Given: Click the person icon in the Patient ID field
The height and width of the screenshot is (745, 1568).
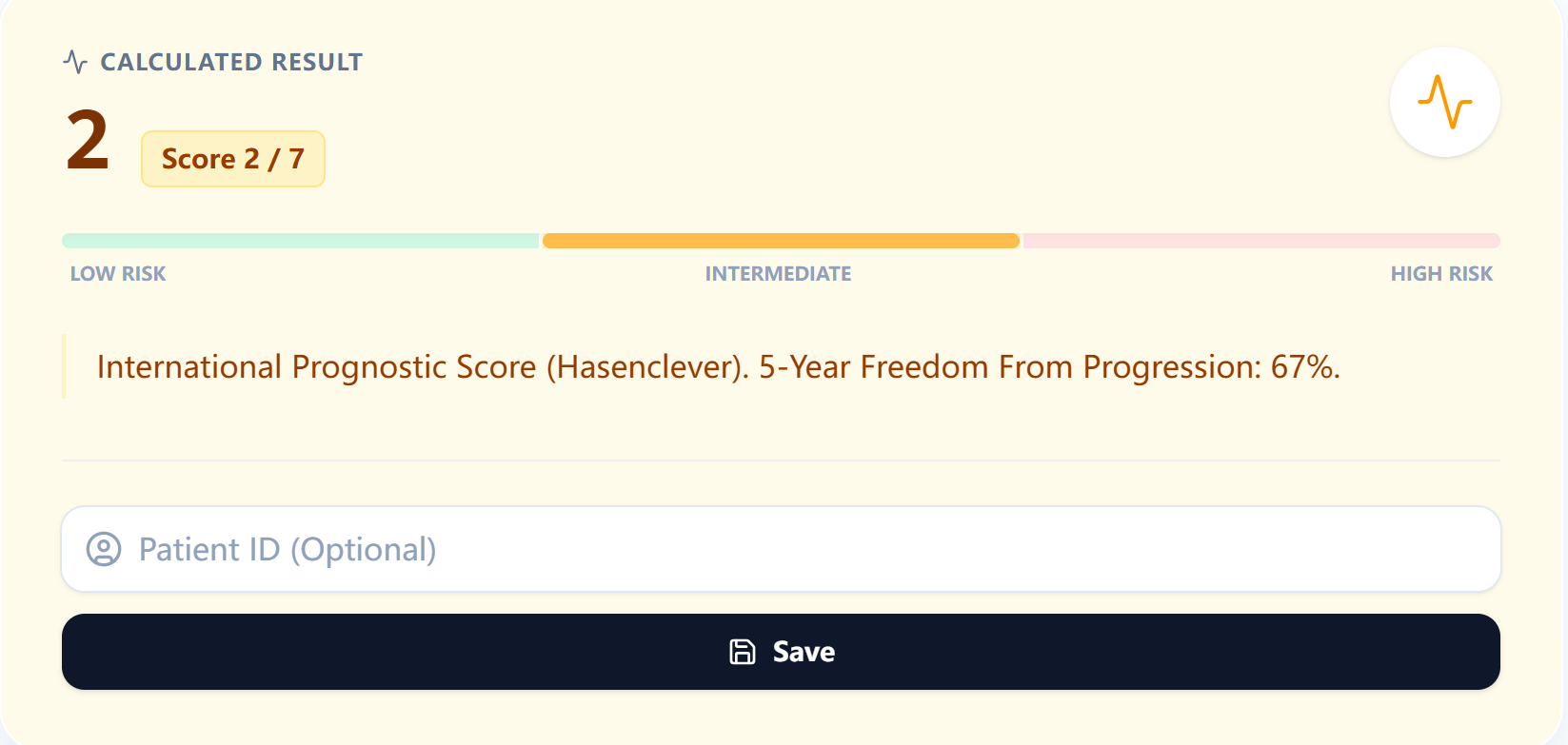Looking at the screenshot, I should click(105, 549).
